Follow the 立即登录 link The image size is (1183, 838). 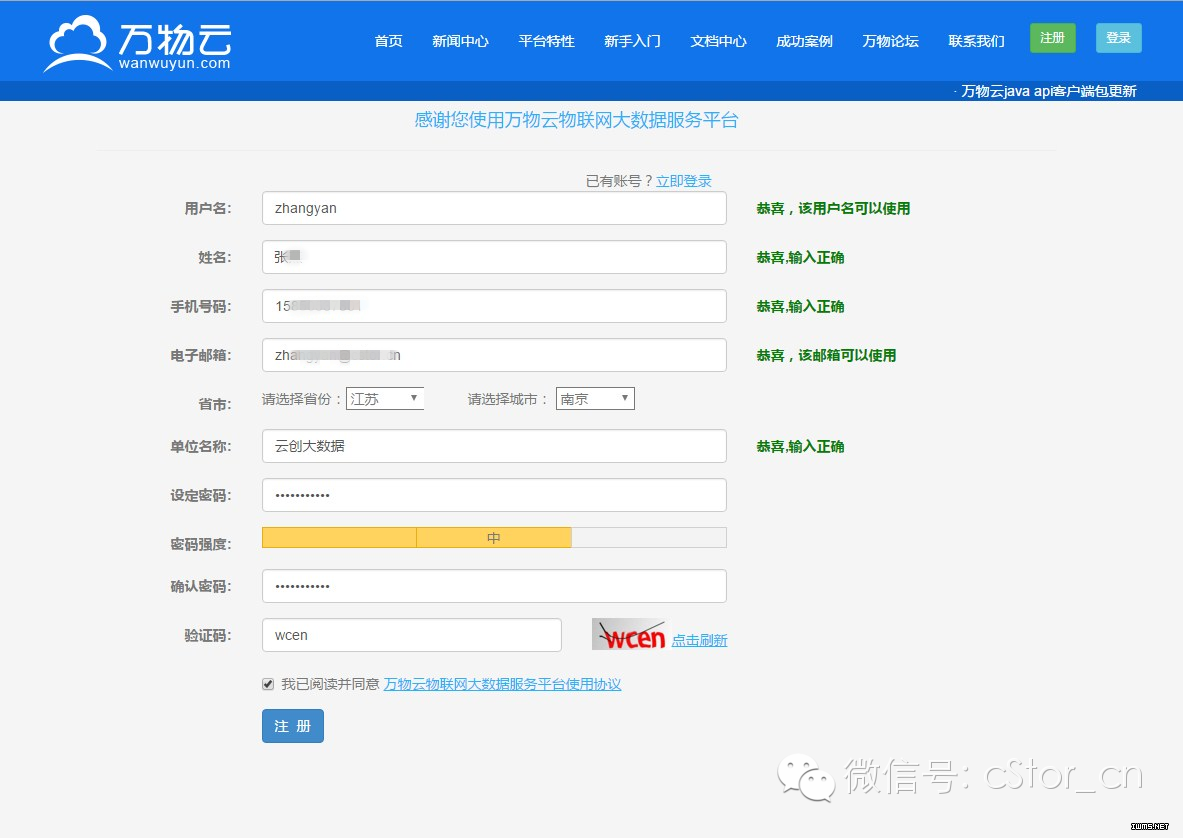pyautogui.click(x=684, y=181)
